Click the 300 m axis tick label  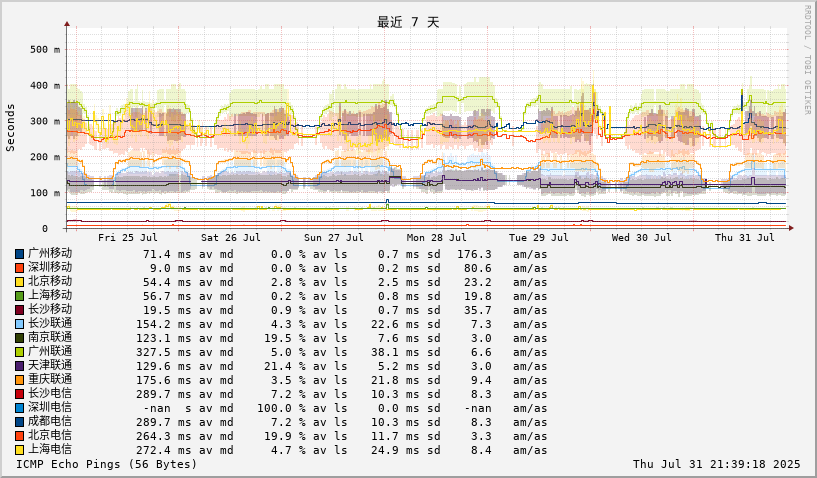coord(45,121)
